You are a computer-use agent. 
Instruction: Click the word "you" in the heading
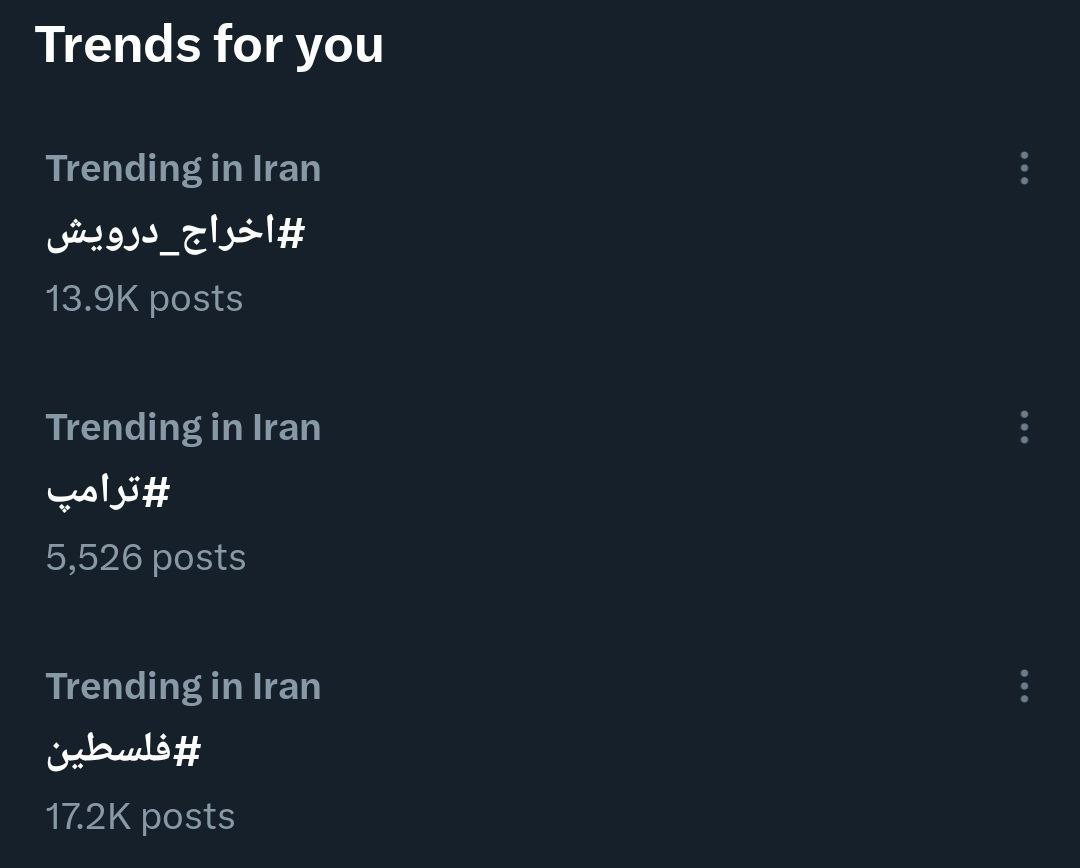point(339,47)
